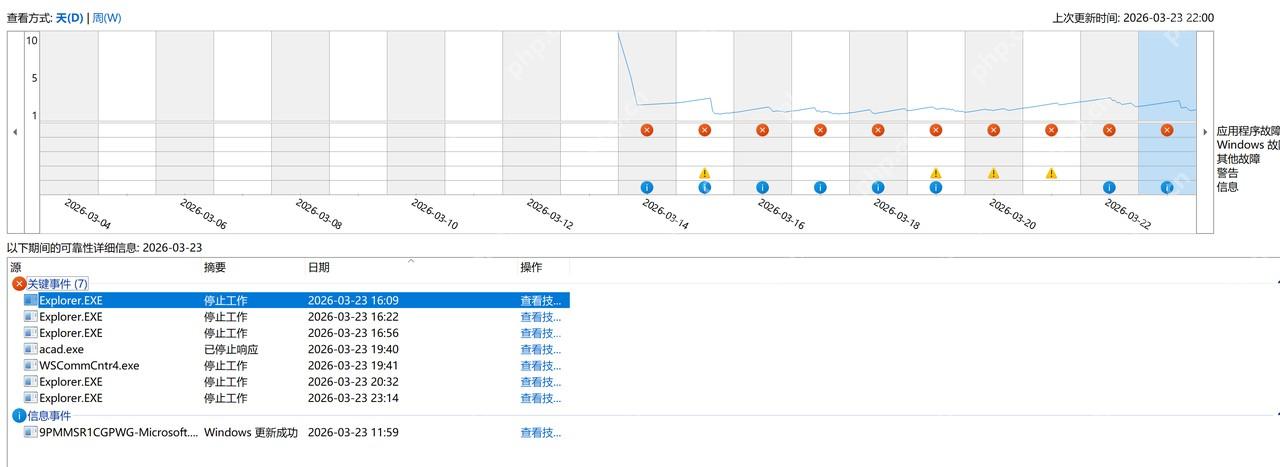Open 查看技... link for WSCommCntr4.exe
Viewport: 1280px width, 467px height.
540,365
